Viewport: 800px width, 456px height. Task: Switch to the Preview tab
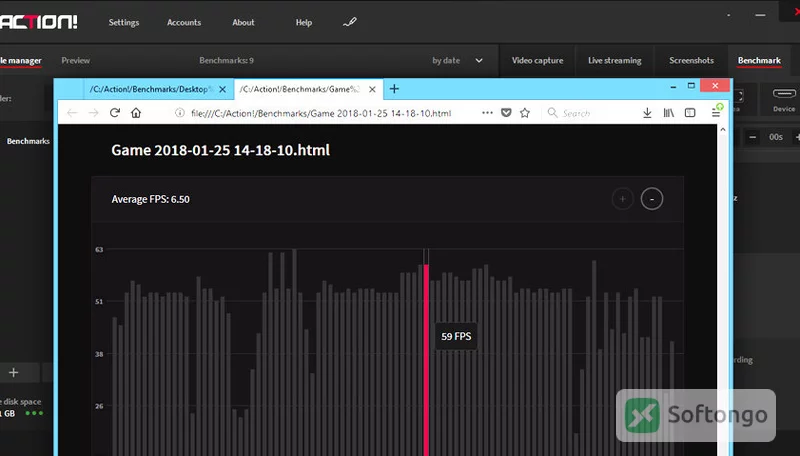[x=76, y=60]
